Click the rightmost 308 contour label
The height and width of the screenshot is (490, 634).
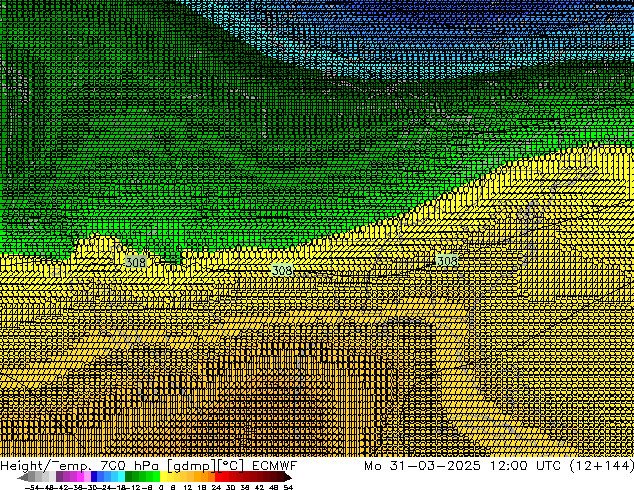click(x=447, y=261)
